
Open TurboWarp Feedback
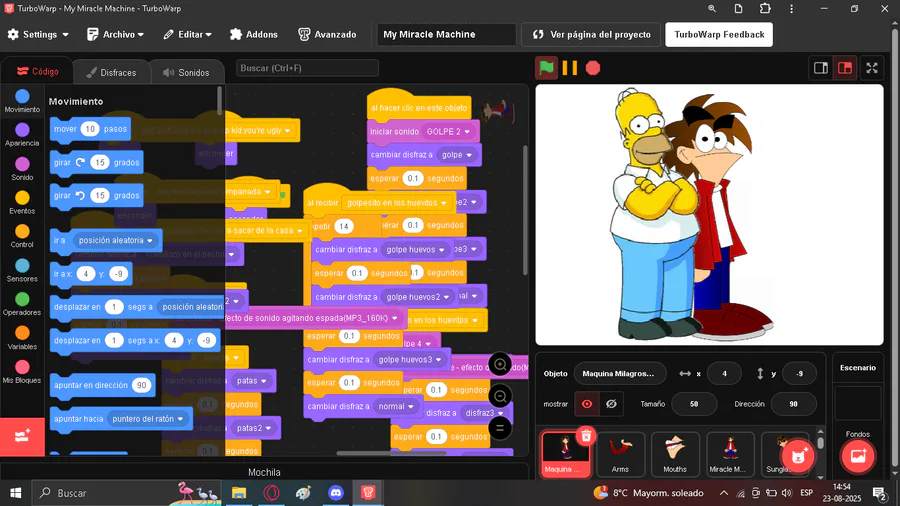[x=719, y=34]
